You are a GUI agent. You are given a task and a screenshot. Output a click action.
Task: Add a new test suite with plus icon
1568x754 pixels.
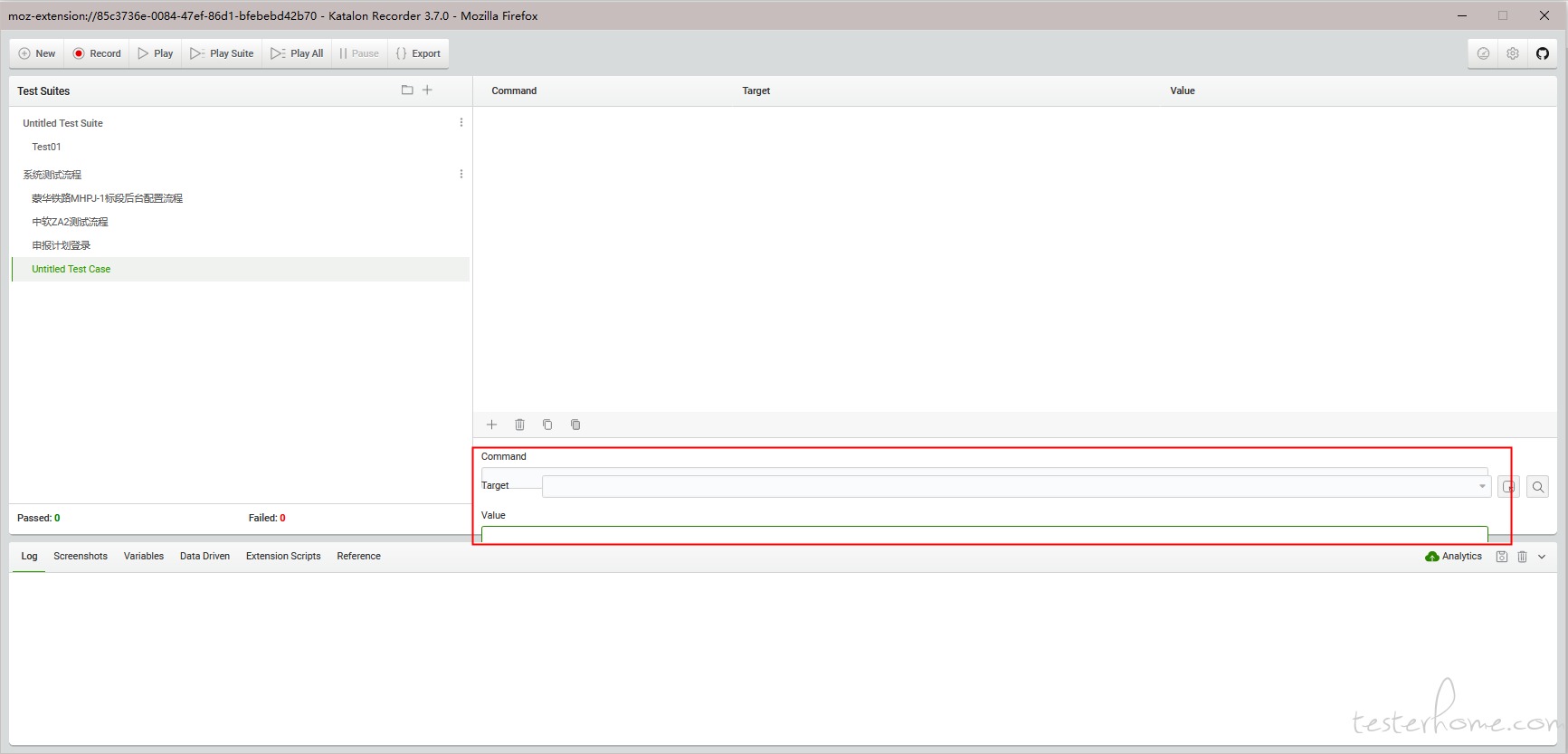click(427, 90)
